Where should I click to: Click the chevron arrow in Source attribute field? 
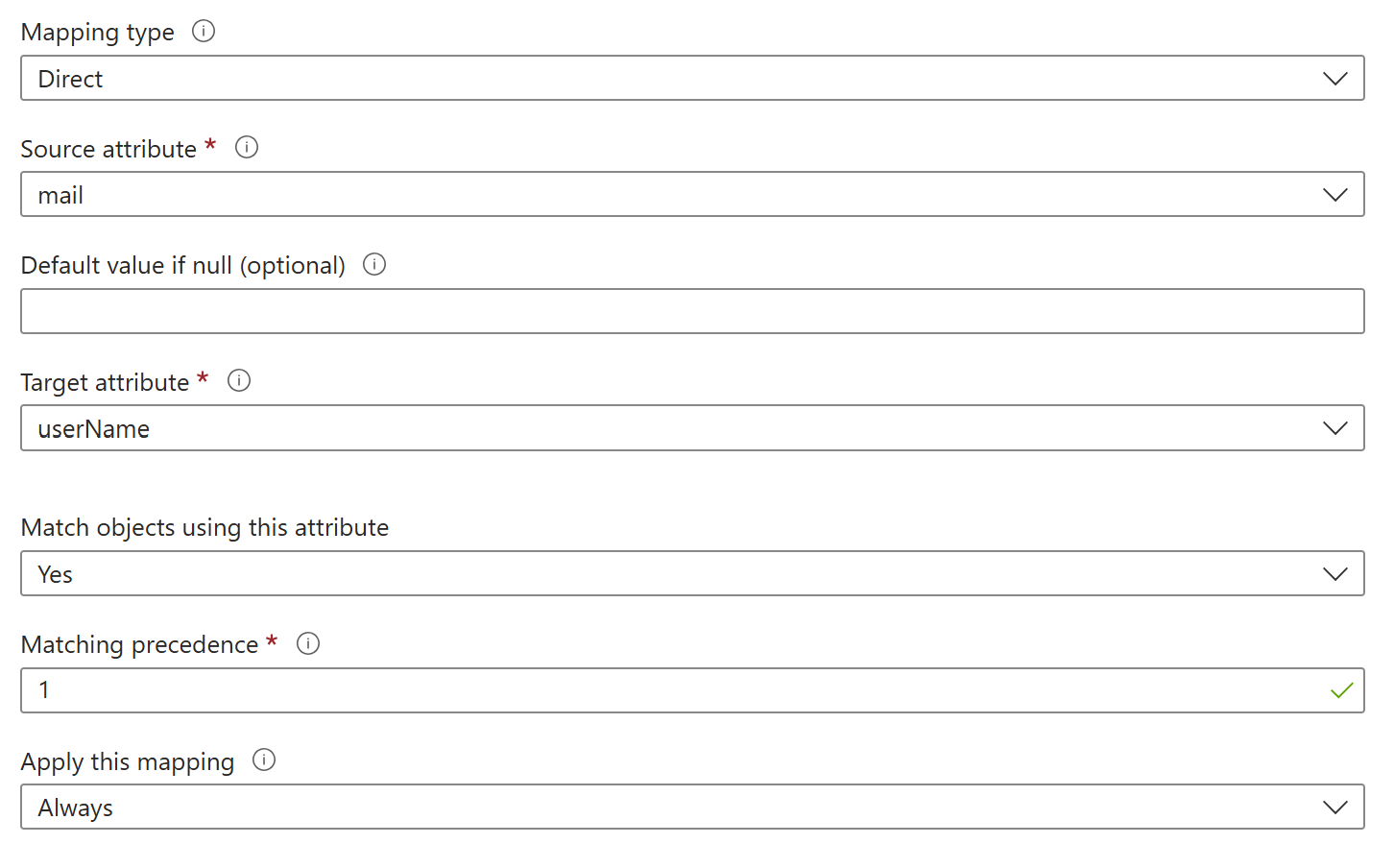[1334, 195]
